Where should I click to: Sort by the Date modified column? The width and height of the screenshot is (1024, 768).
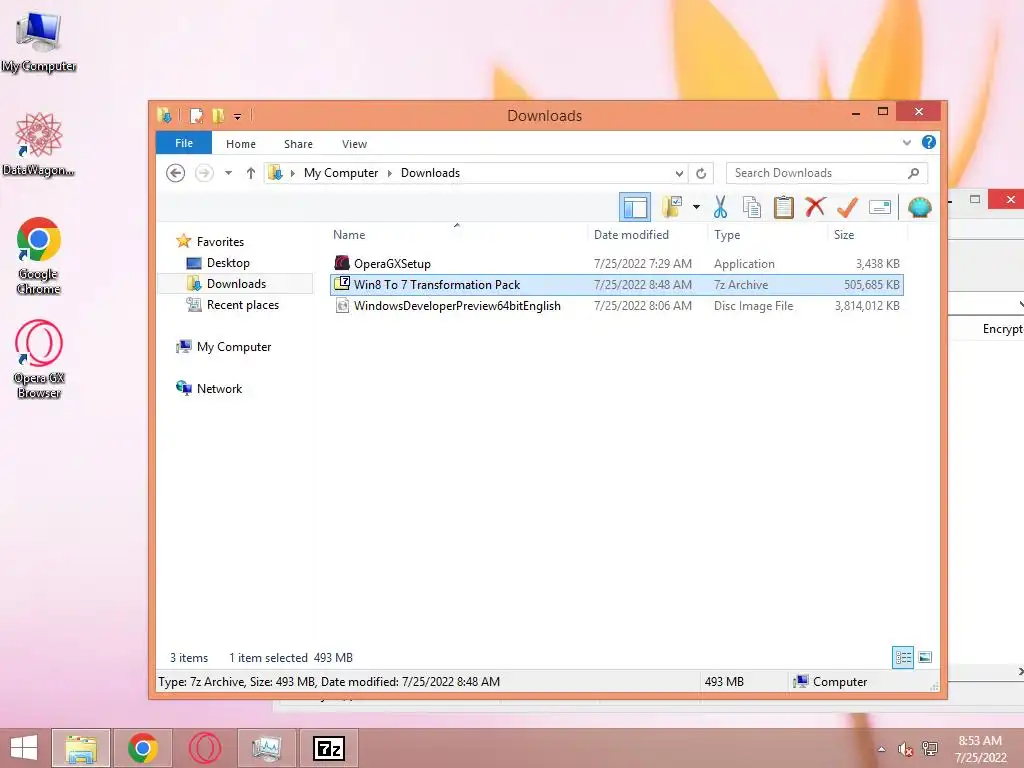tap(631, 234)
